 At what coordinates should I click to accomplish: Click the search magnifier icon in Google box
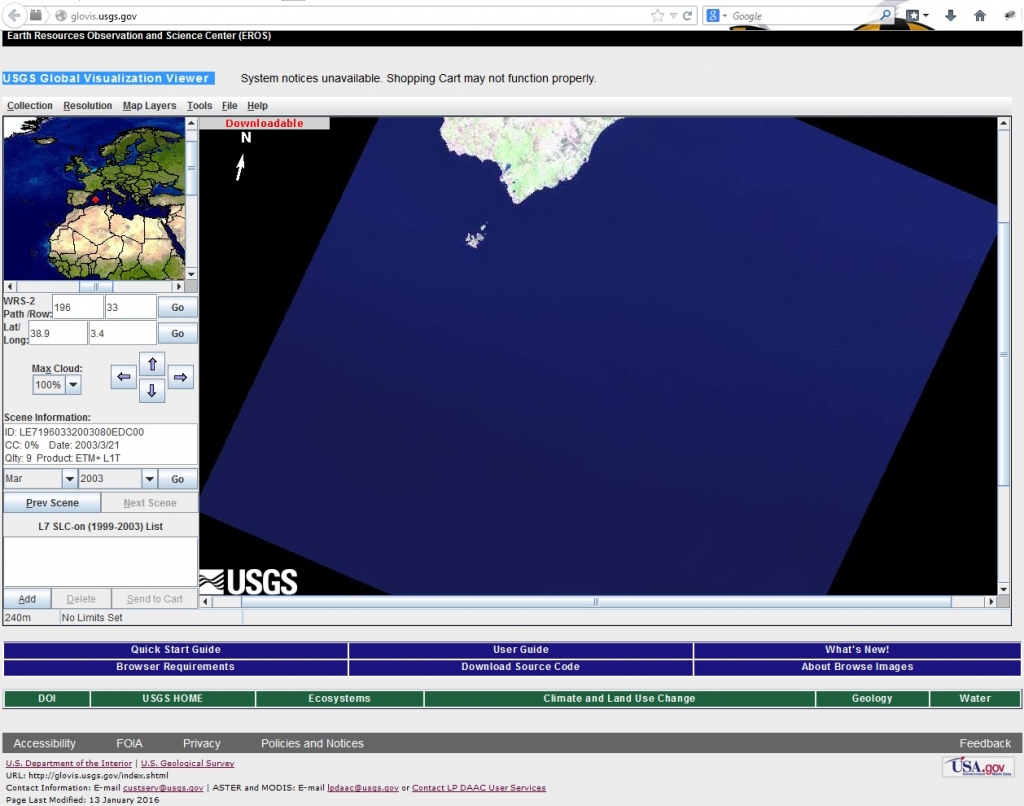pos(886,16)
